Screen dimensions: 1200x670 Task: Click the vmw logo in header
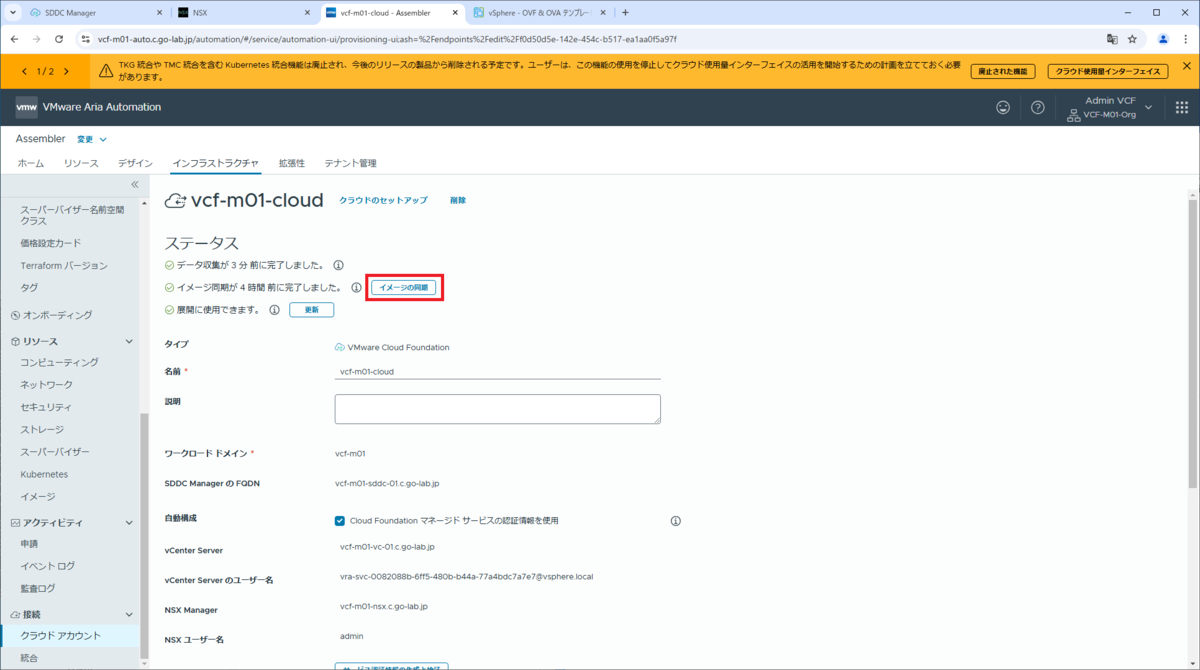(27, 107)
